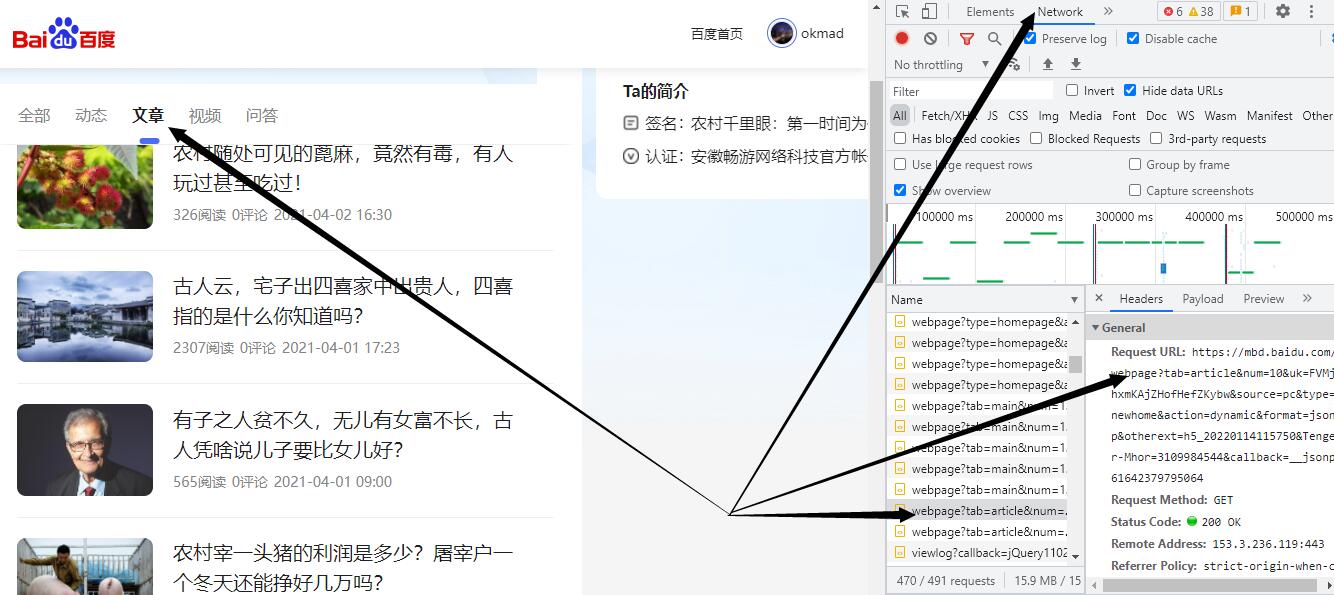Viewport: 1334px width, 595px height.
Task: Switch to the 问答 tab
Action: (x=262, y=115)
